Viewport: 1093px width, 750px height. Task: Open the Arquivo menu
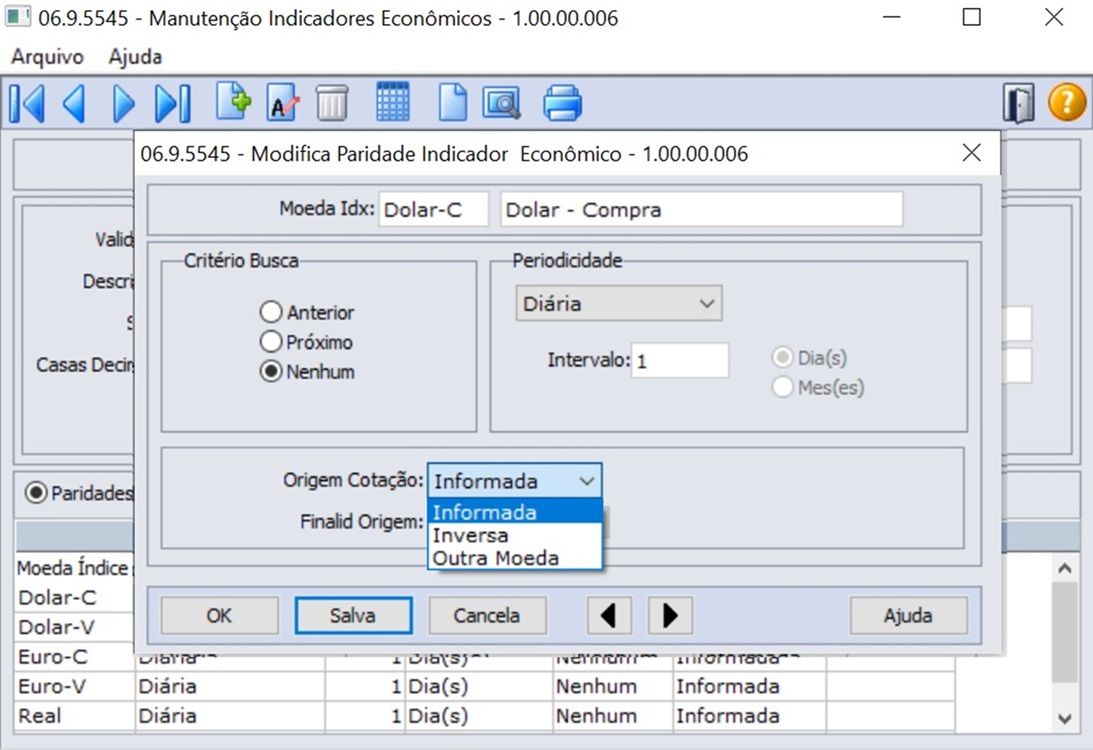[x=47, y=56]
